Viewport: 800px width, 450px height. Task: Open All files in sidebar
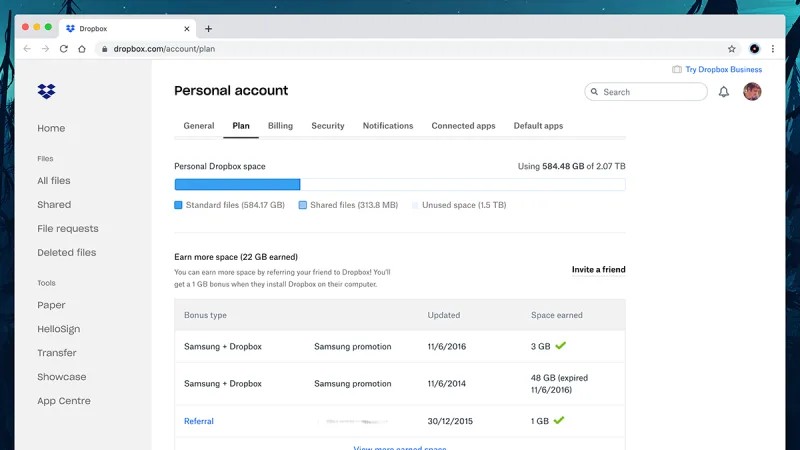click(54, 181)
